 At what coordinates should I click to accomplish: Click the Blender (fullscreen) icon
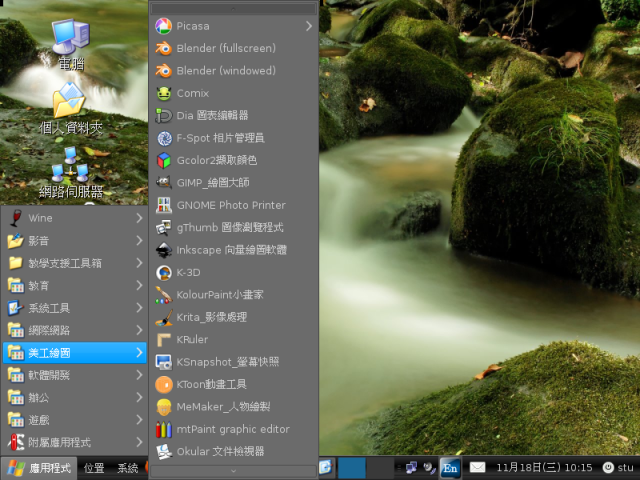164,49
